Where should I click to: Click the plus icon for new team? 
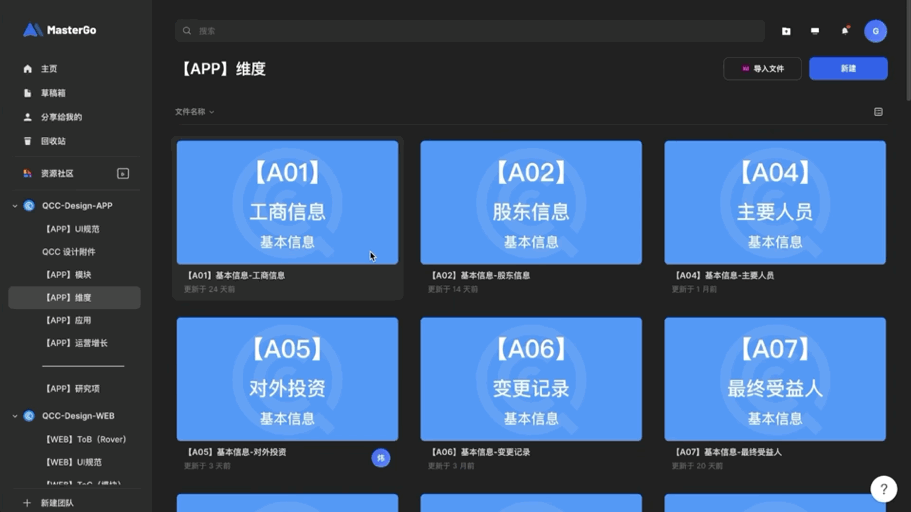click(x=27, y=503)
